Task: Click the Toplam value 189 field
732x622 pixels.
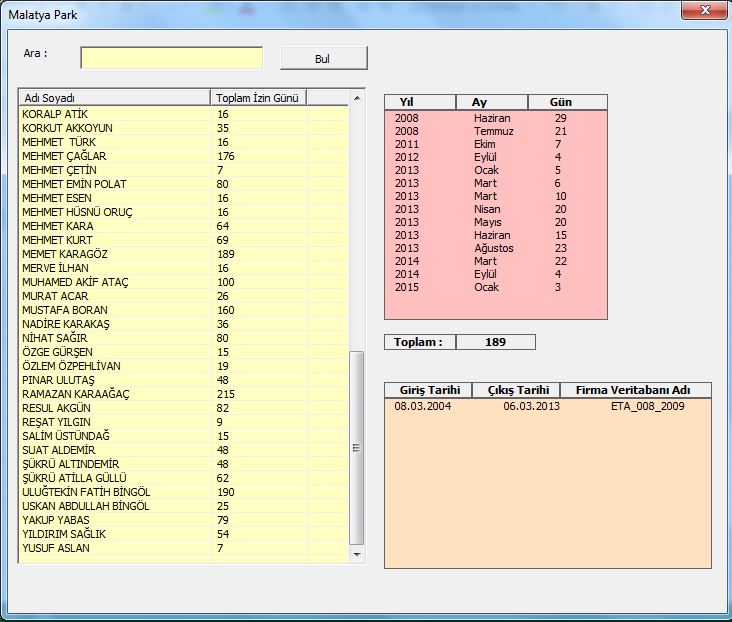Action: click(x=495, y=342)
